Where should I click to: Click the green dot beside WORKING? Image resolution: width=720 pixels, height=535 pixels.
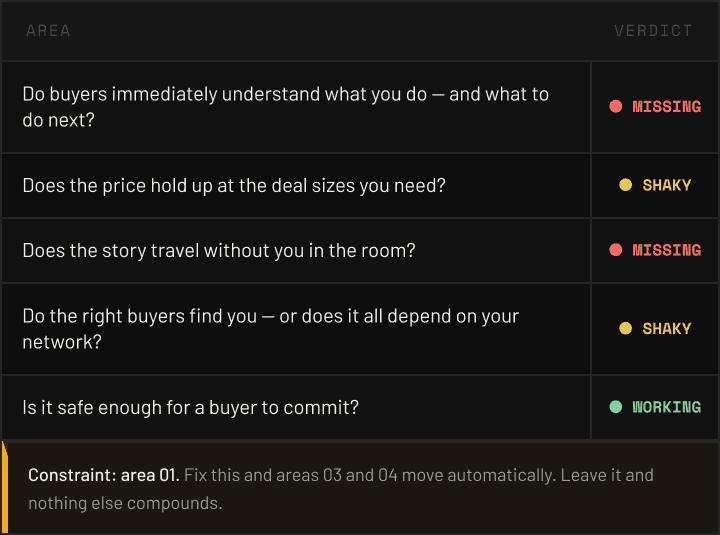tap(616, 407)
